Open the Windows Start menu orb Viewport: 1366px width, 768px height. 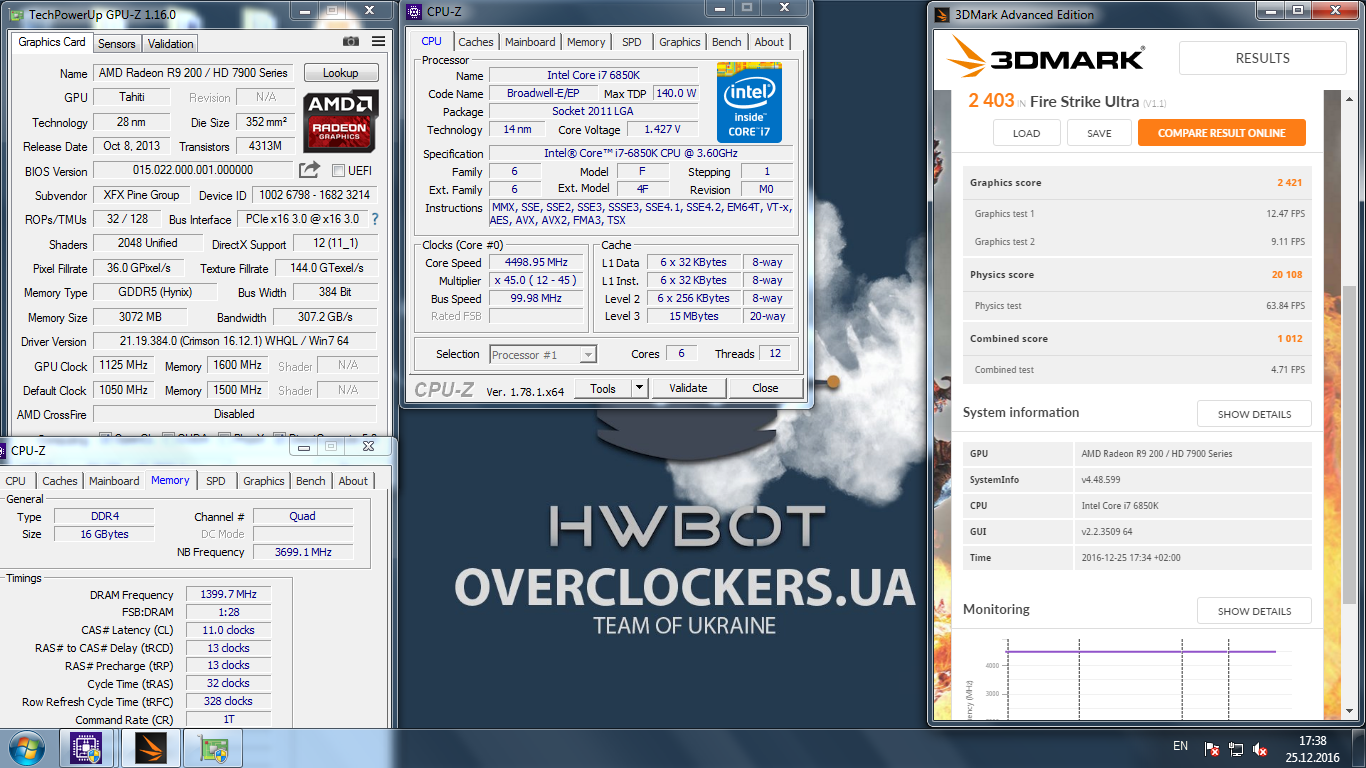26,748
